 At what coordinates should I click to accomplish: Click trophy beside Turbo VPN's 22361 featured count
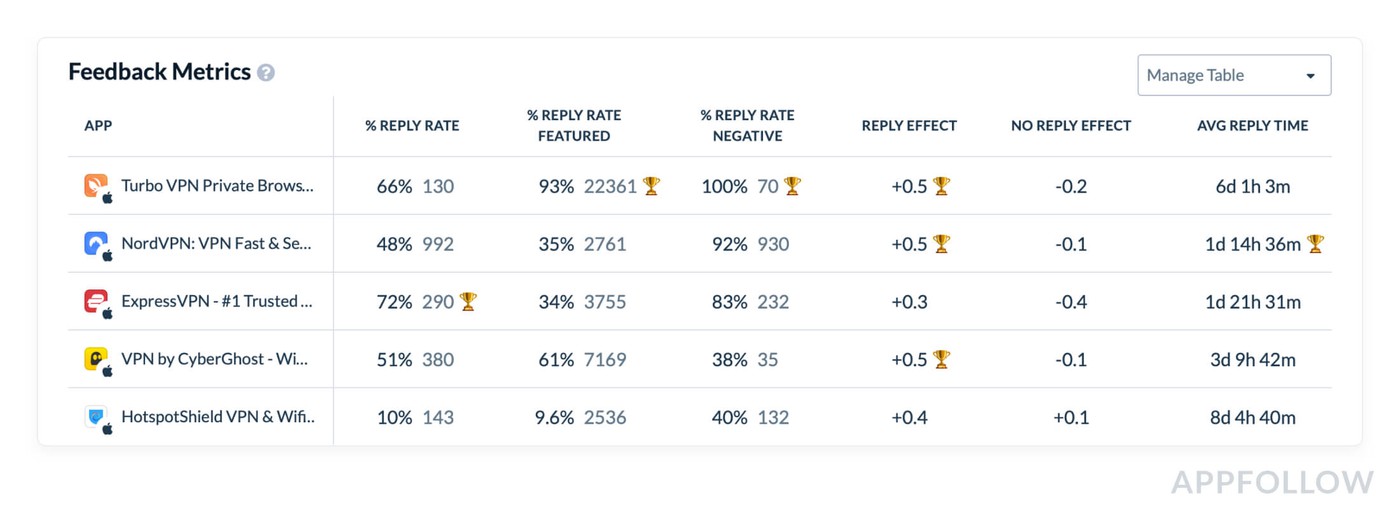[652, 186]
